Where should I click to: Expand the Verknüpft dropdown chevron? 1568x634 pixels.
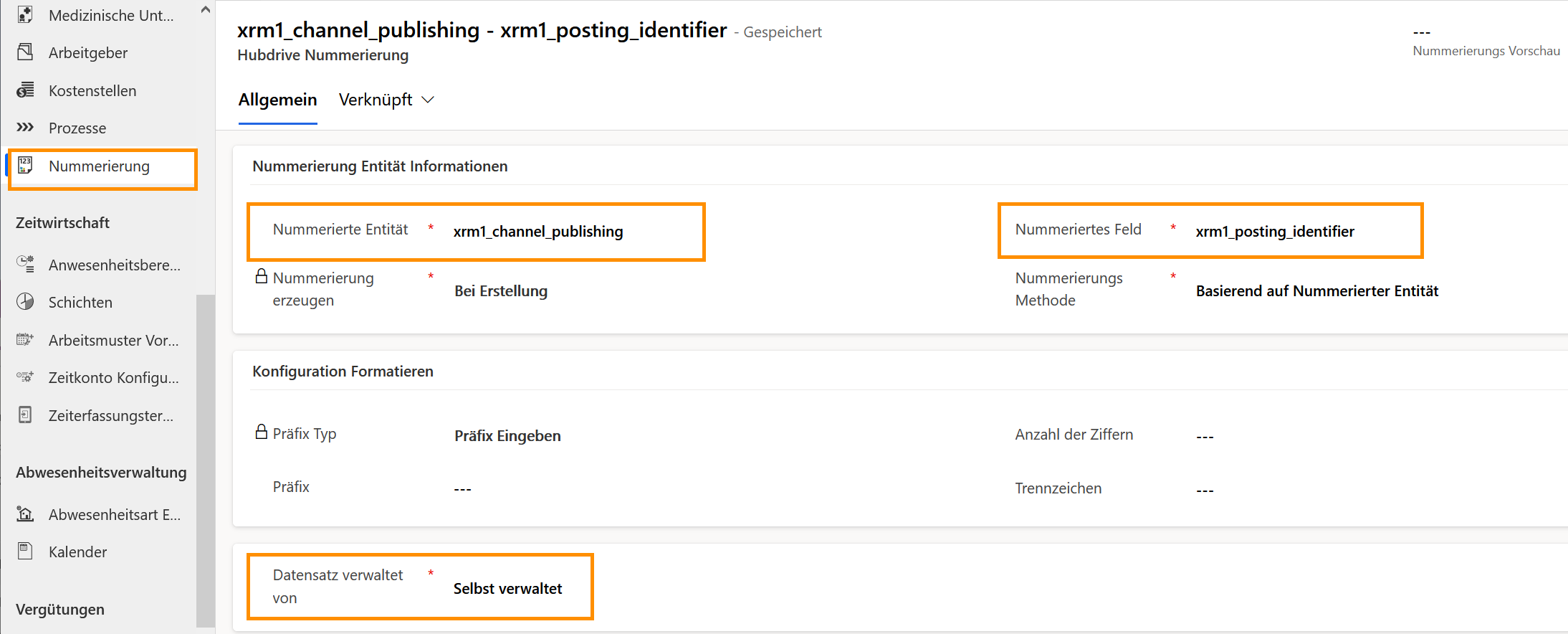point(428,100)
